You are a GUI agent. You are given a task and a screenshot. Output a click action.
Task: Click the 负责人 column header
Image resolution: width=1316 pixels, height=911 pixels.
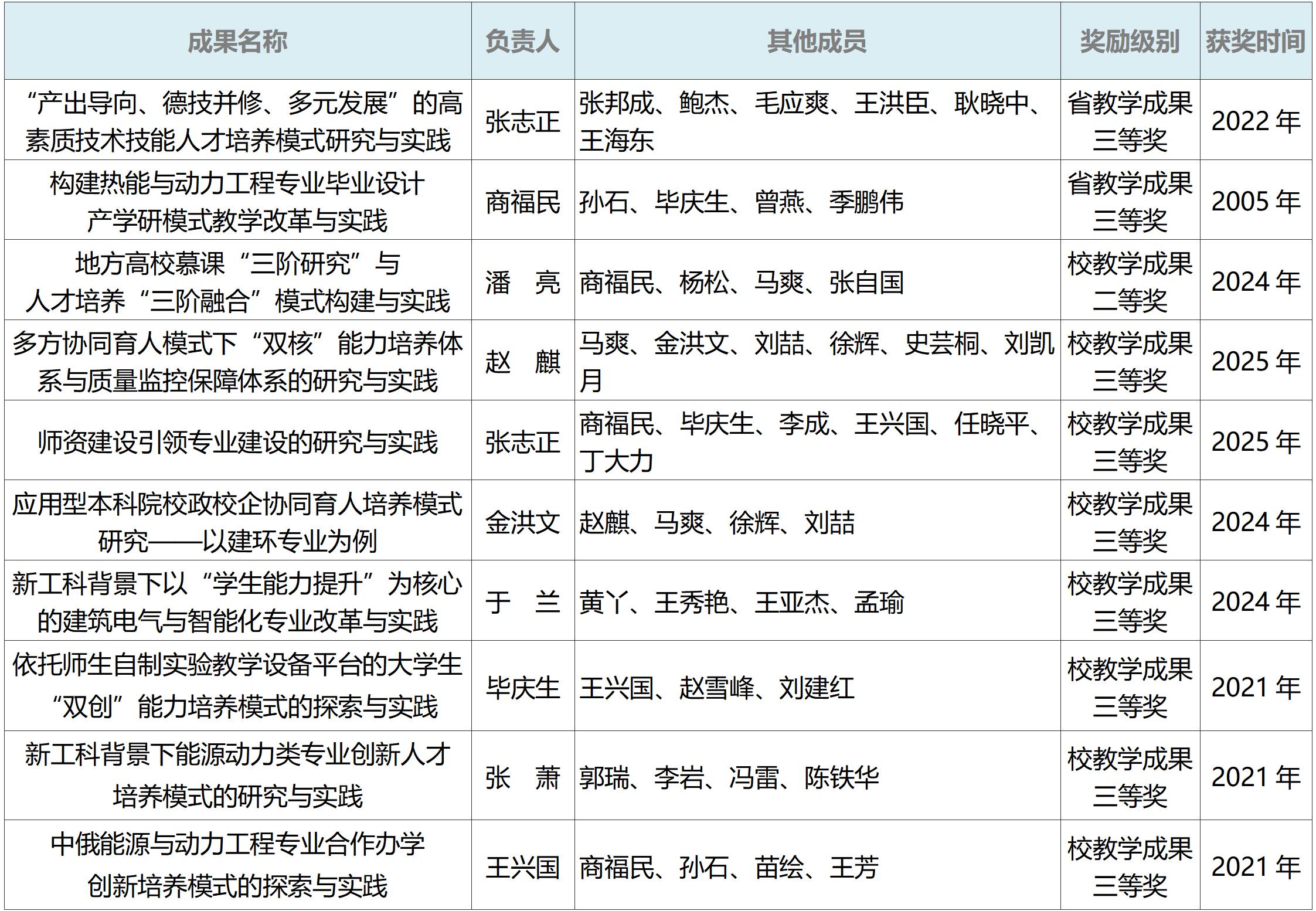522,42
